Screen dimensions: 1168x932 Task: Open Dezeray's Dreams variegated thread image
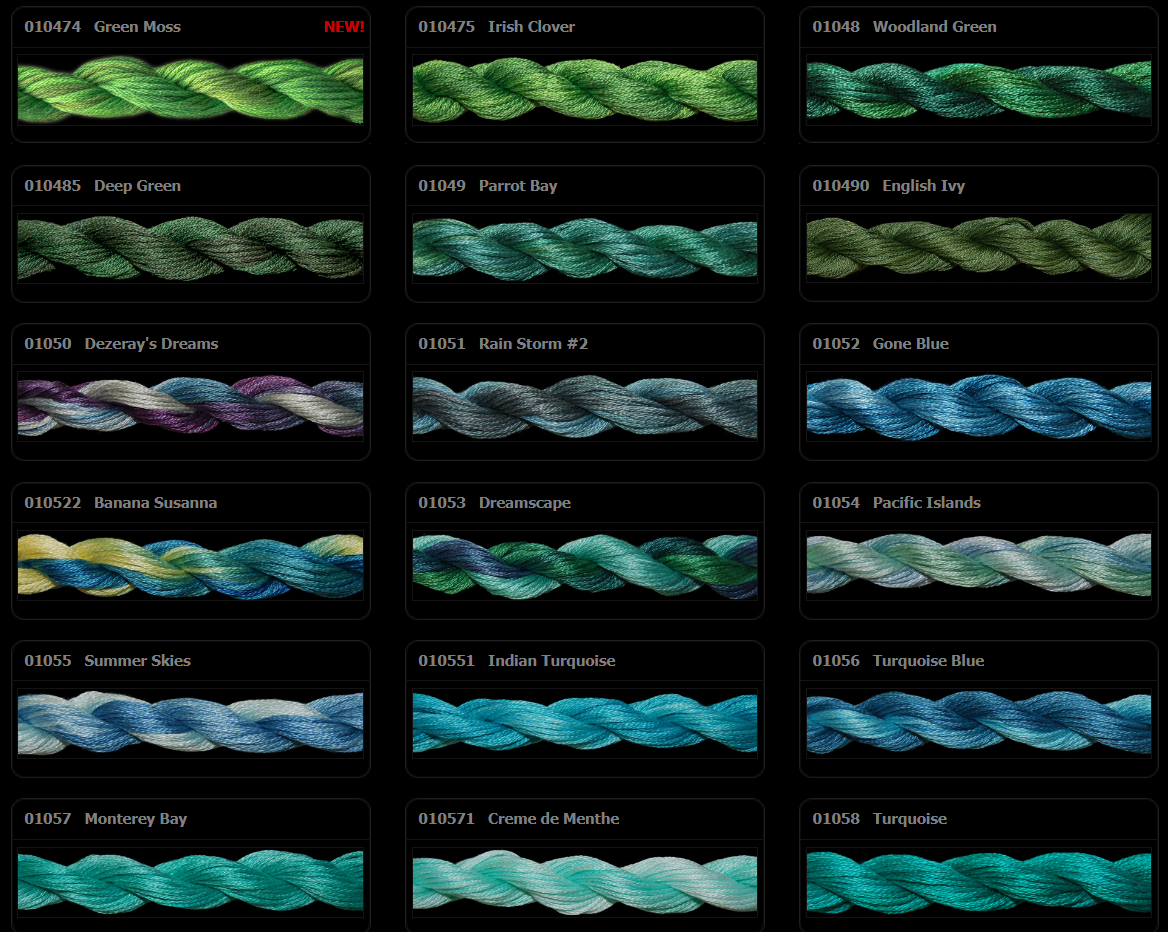pyautogui.click(x=190, y=406)
